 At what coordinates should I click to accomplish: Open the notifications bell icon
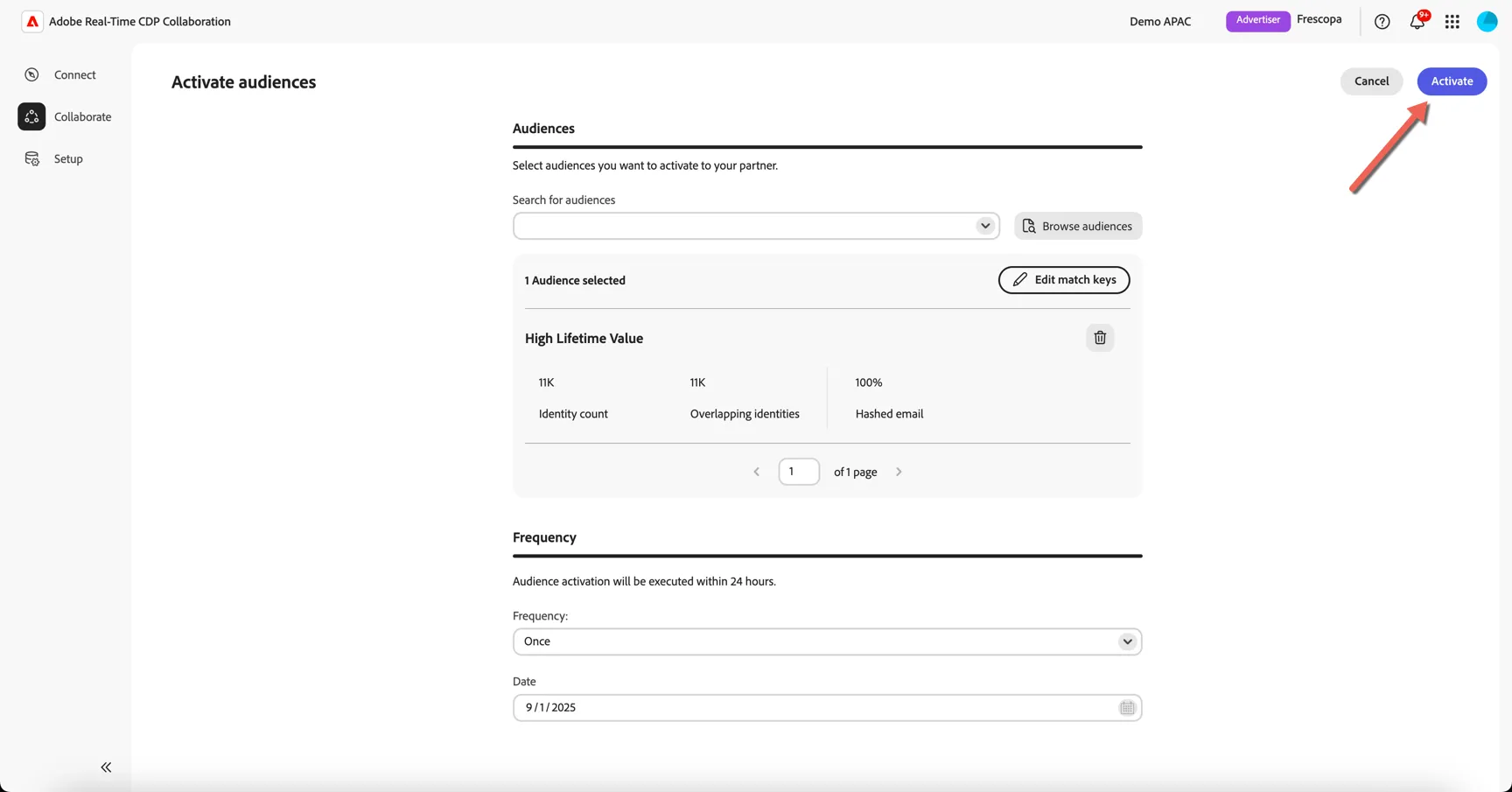tap(1417, 22)
